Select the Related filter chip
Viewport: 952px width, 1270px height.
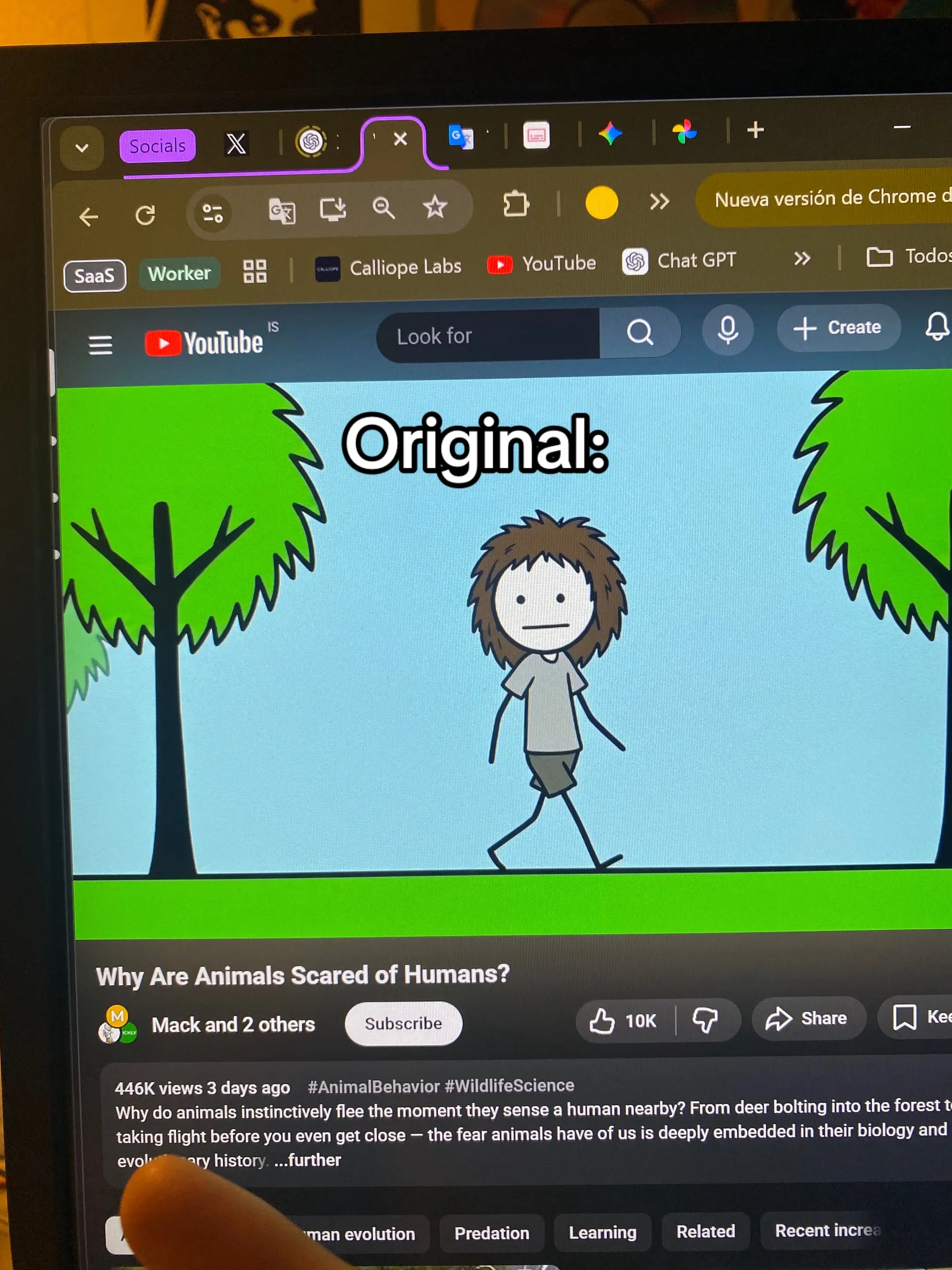pyautogui.click(x=705, y=1231)
